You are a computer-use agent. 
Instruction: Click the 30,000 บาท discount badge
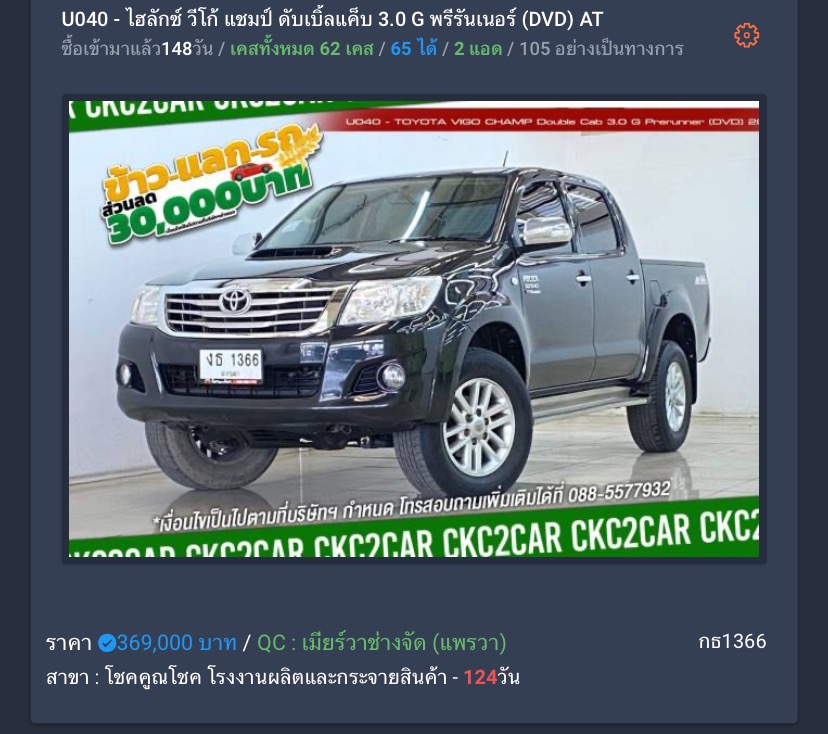coord(211,187)
